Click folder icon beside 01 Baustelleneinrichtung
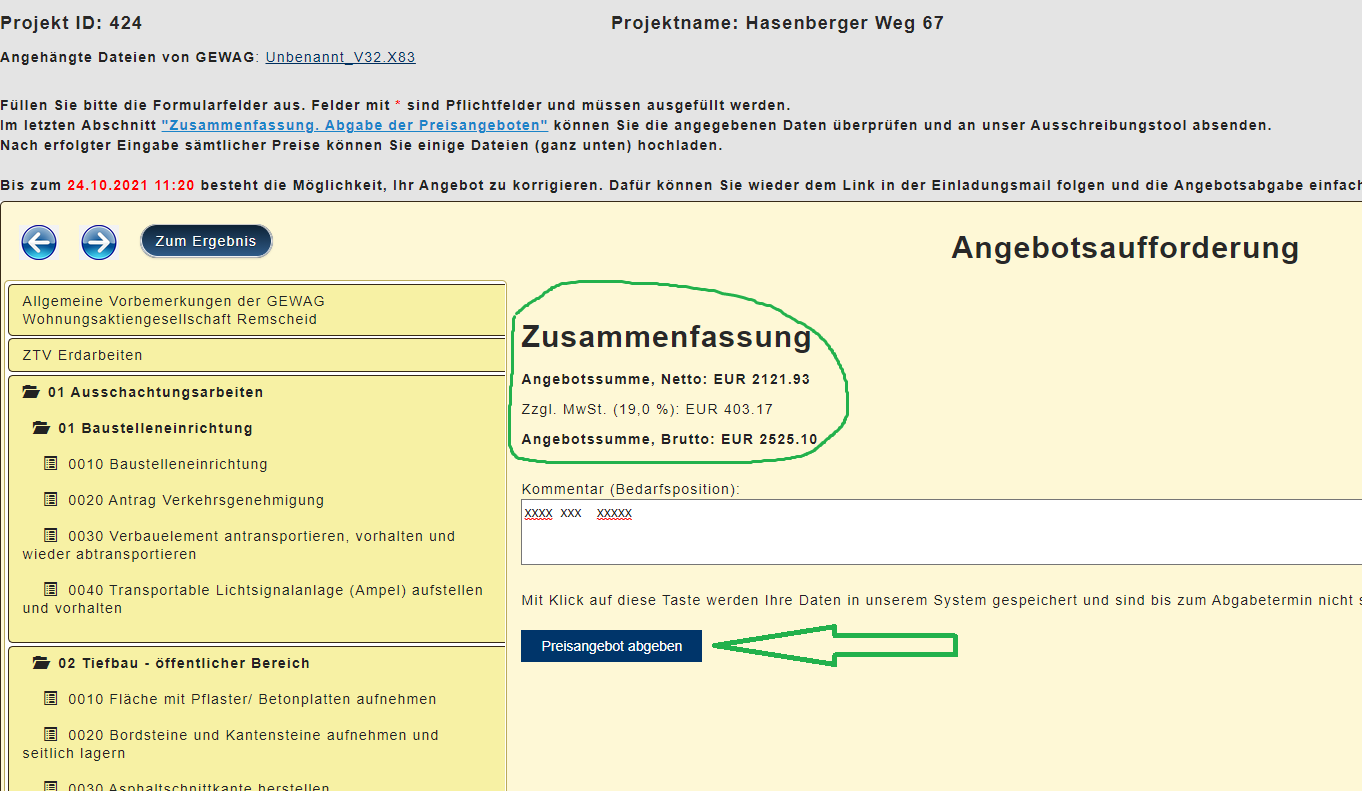The image size is (1362, 791). [x=41, y=429]
